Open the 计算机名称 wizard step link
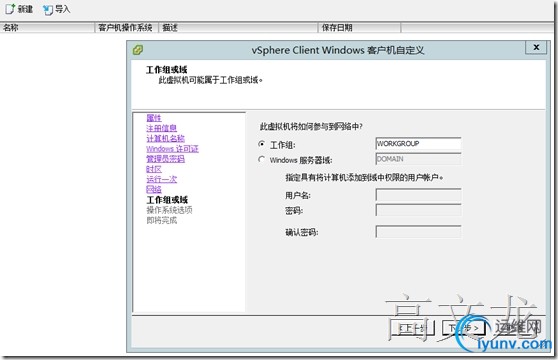 coord(165,138)
